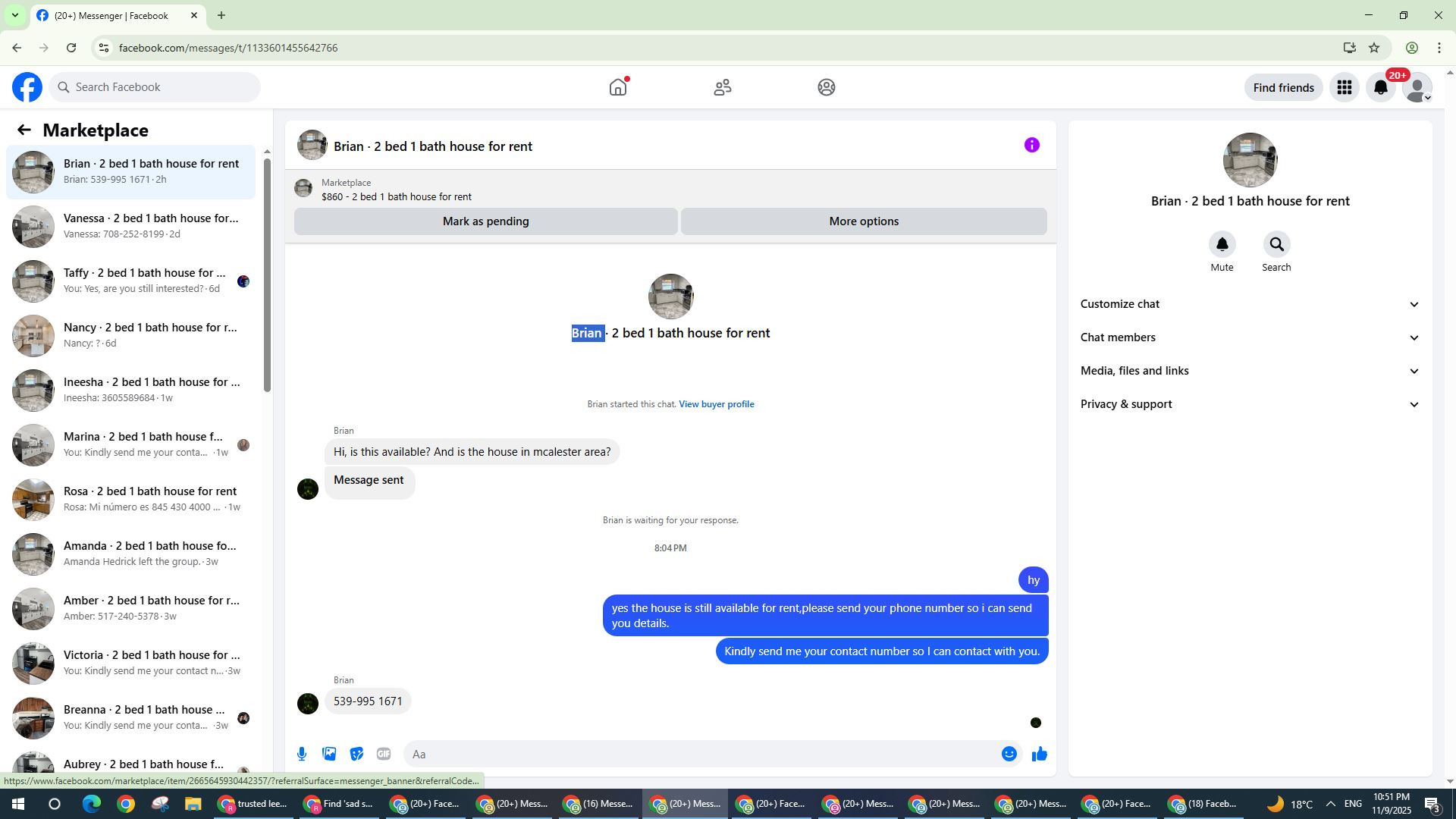Choose a GIF
The width and height of the screenshot is (1456, 819).
(384, 754)
